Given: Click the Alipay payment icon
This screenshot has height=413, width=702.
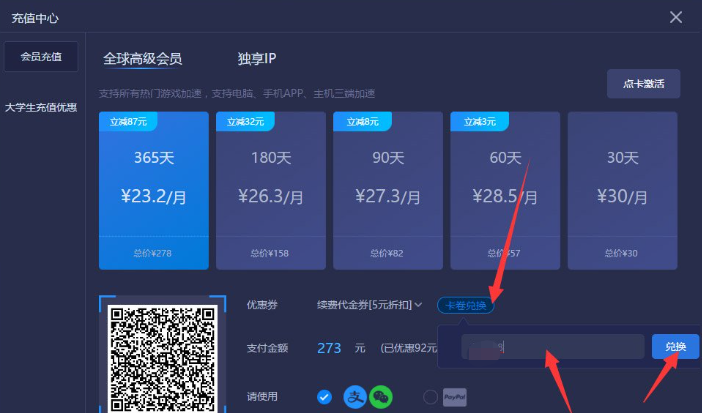Looking at the screenshot, I should click(x=355, y=397).
